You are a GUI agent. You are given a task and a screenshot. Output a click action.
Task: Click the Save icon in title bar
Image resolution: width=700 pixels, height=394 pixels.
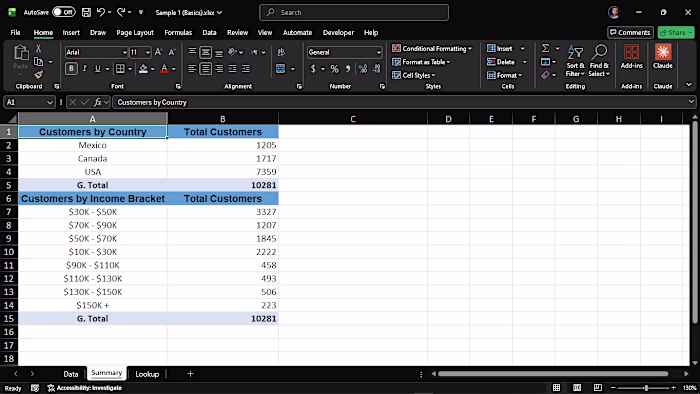point(86,12)
